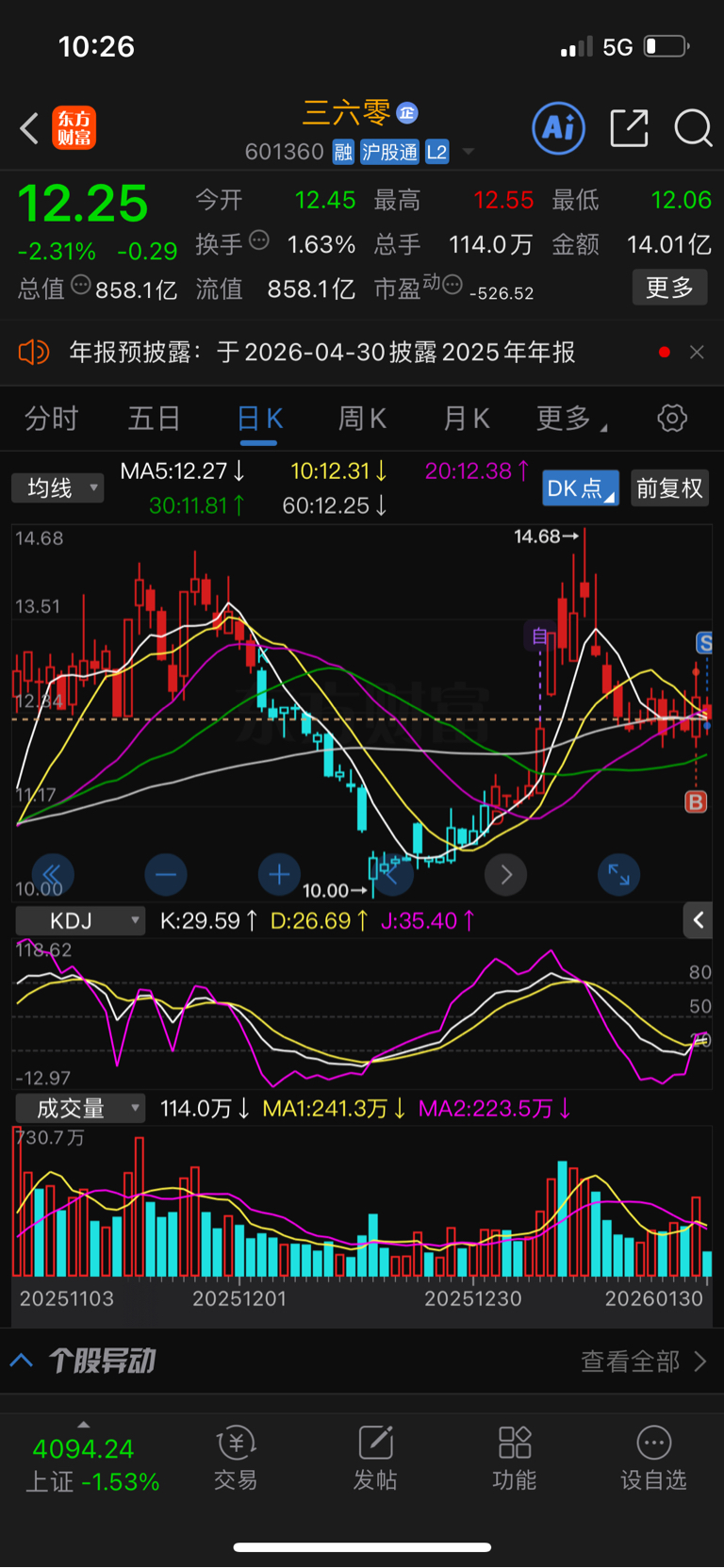
Task: Change the 前复权 adjustment setting
Action: [x=669, y=488]
